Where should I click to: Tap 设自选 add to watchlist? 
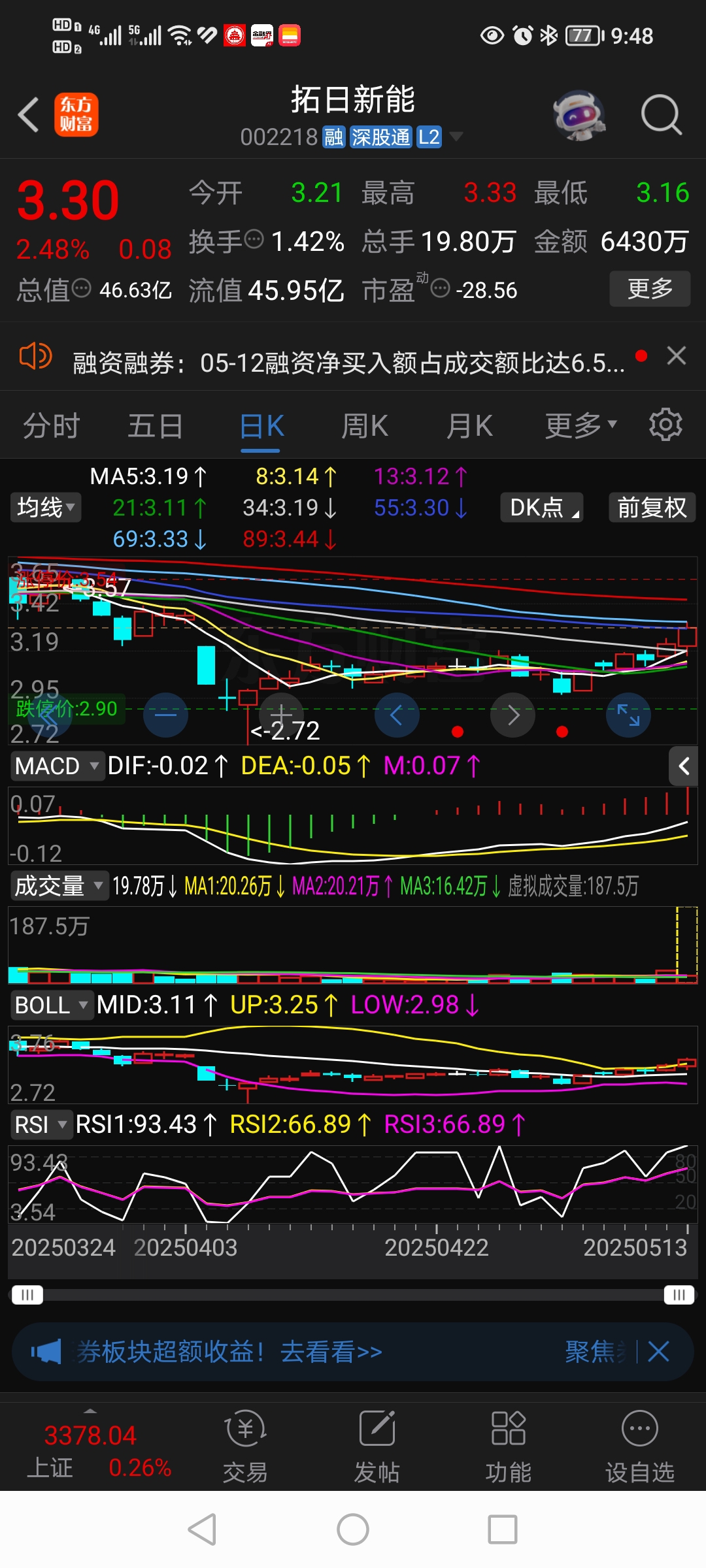click(640, 1446)
